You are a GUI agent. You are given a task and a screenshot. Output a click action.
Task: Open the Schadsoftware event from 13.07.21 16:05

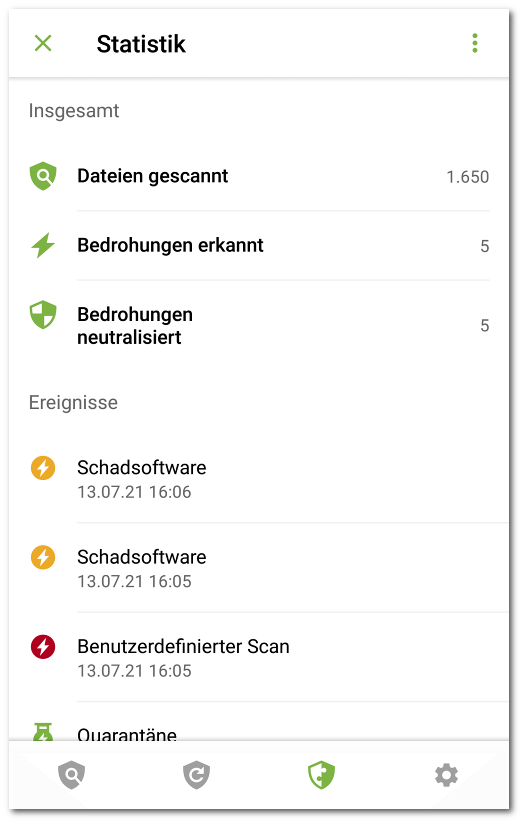(259, 568)
